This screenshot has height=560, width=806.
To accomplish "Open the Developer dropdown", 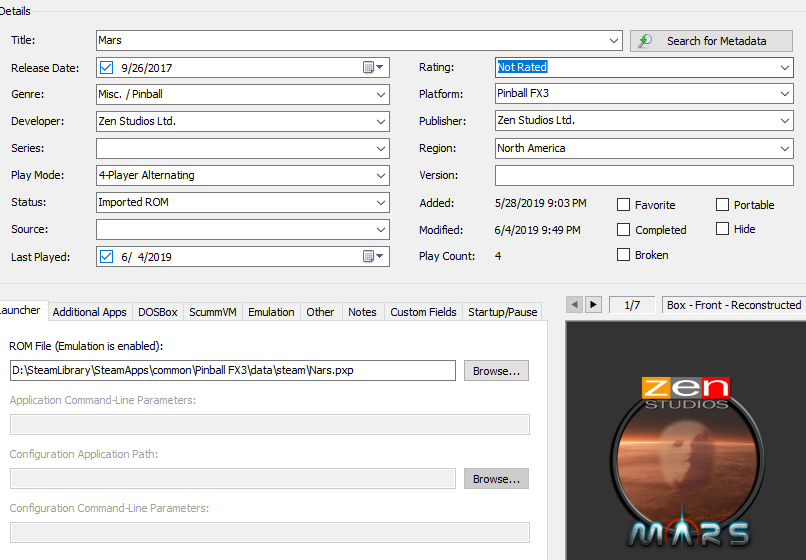I will pos(381,122).
